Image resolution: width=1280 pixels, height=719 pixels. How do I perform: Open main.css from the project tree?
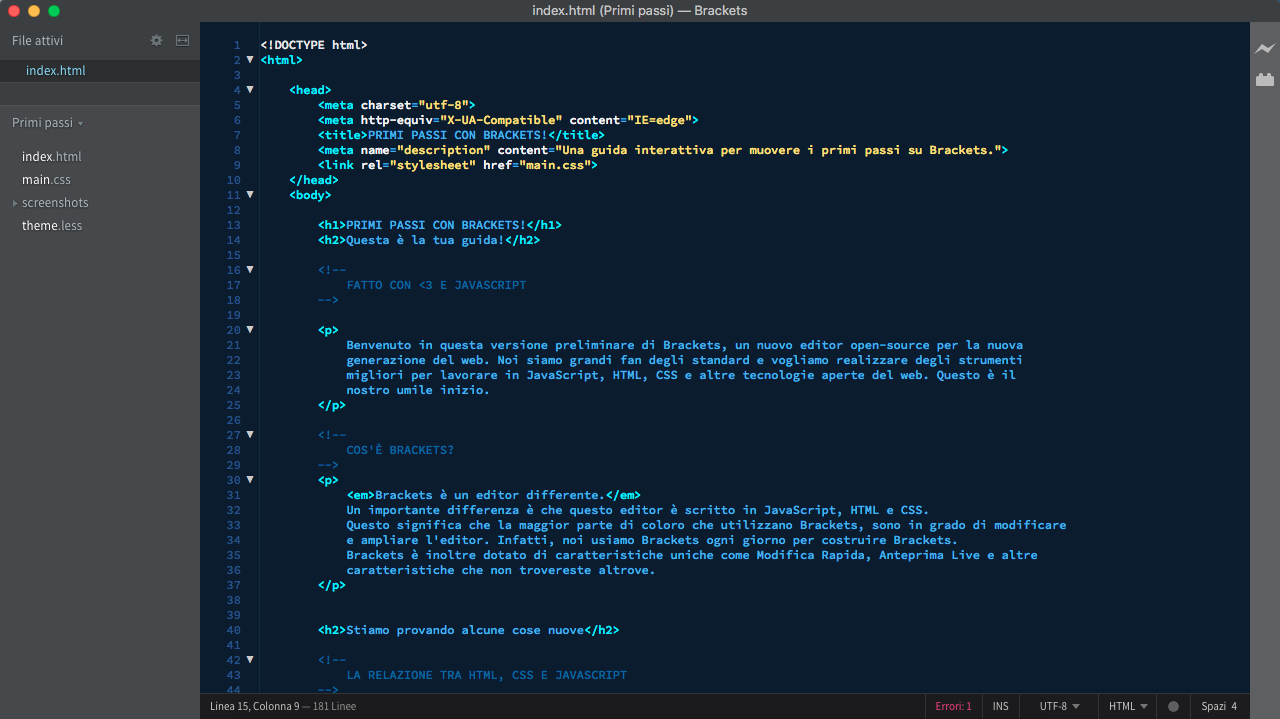(46, 180)
